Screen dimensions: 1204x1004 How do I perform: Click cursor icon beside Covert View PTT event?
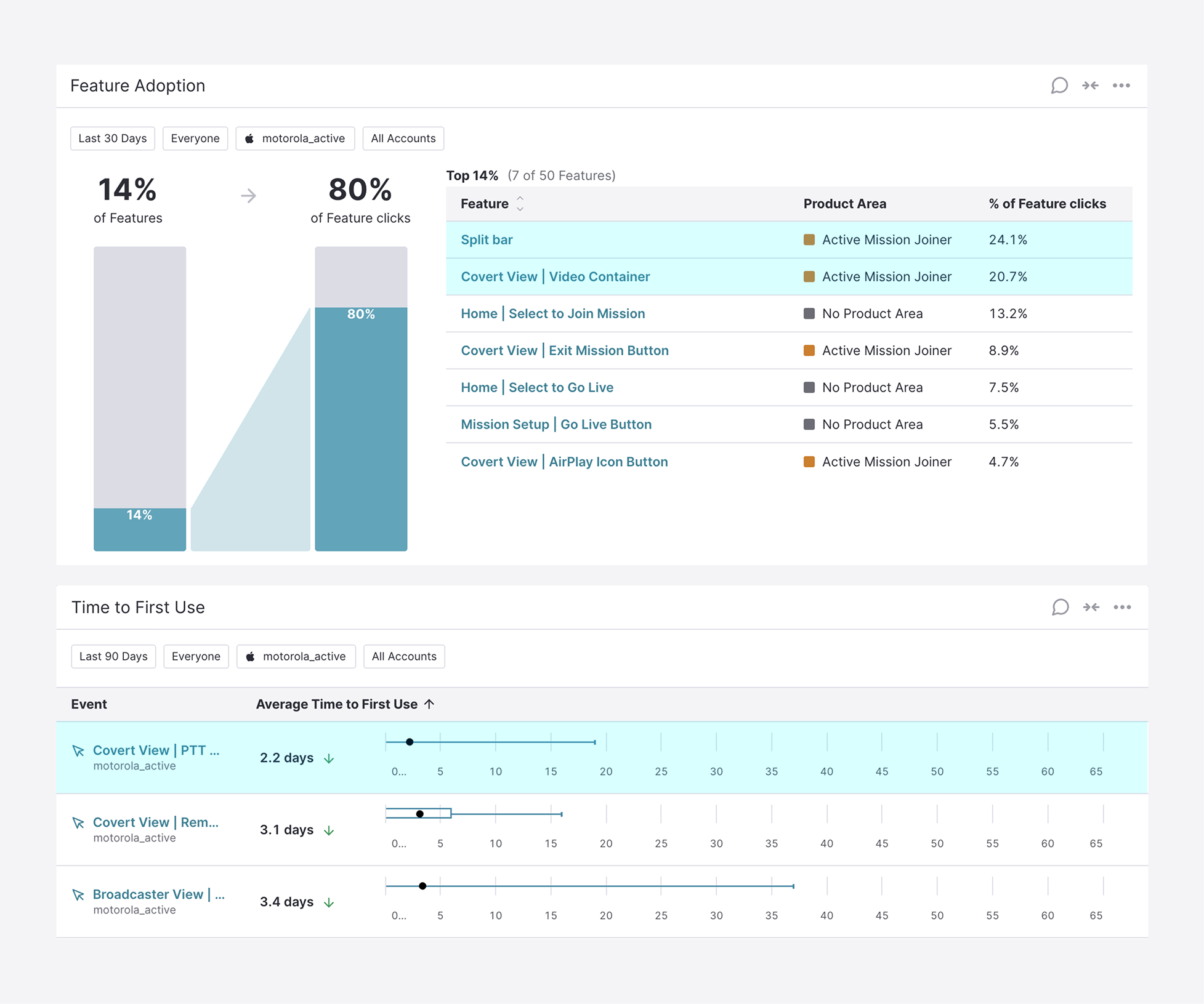coord(78,750)
